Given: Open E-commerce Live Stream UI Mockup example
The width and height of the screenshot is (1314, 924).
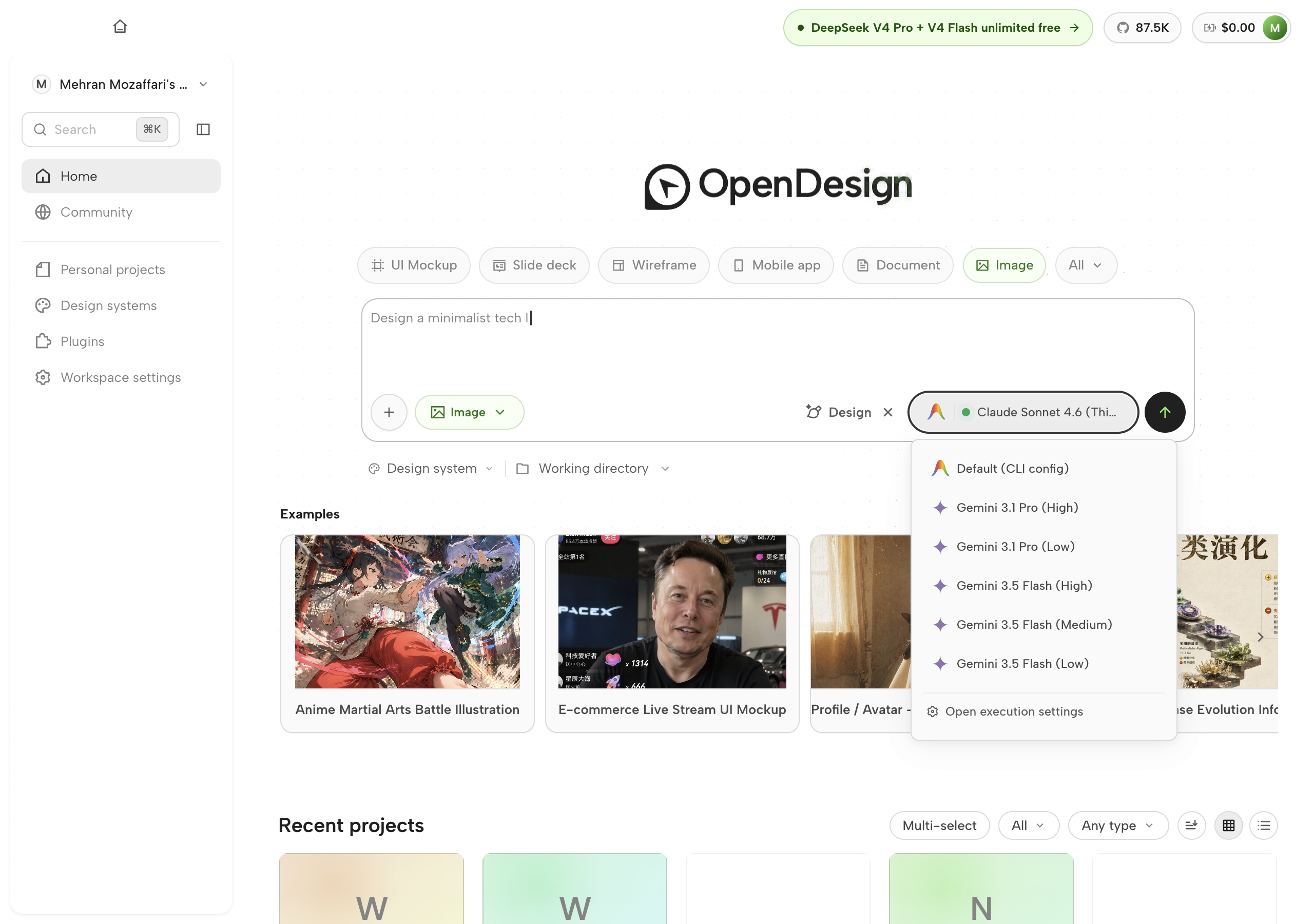Looking at the screenshot, I should [x=672, y=633].
